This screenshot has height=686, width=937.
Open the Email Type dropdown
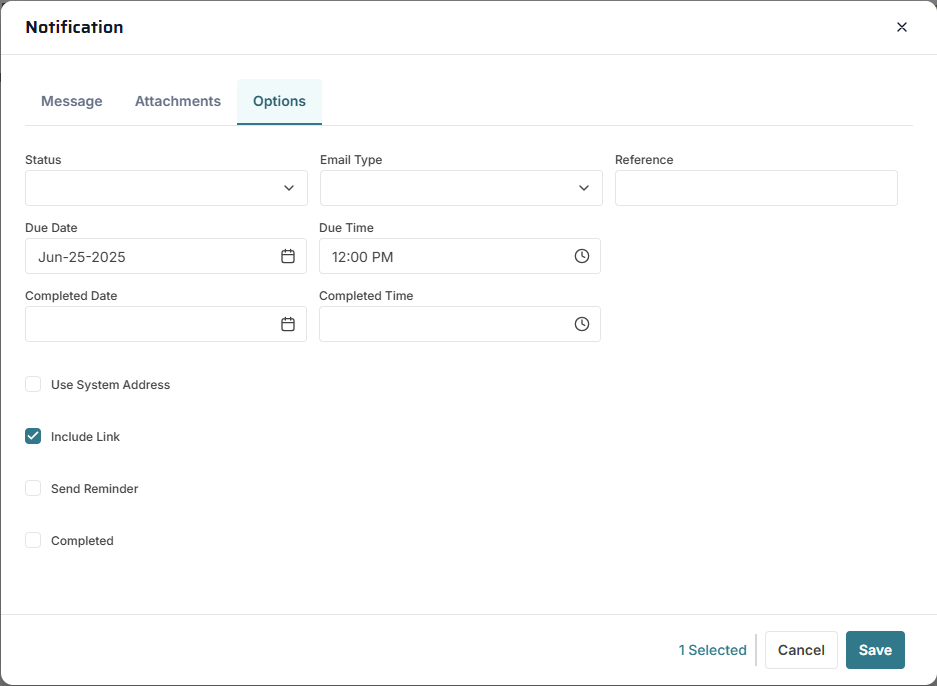(461, 188)
